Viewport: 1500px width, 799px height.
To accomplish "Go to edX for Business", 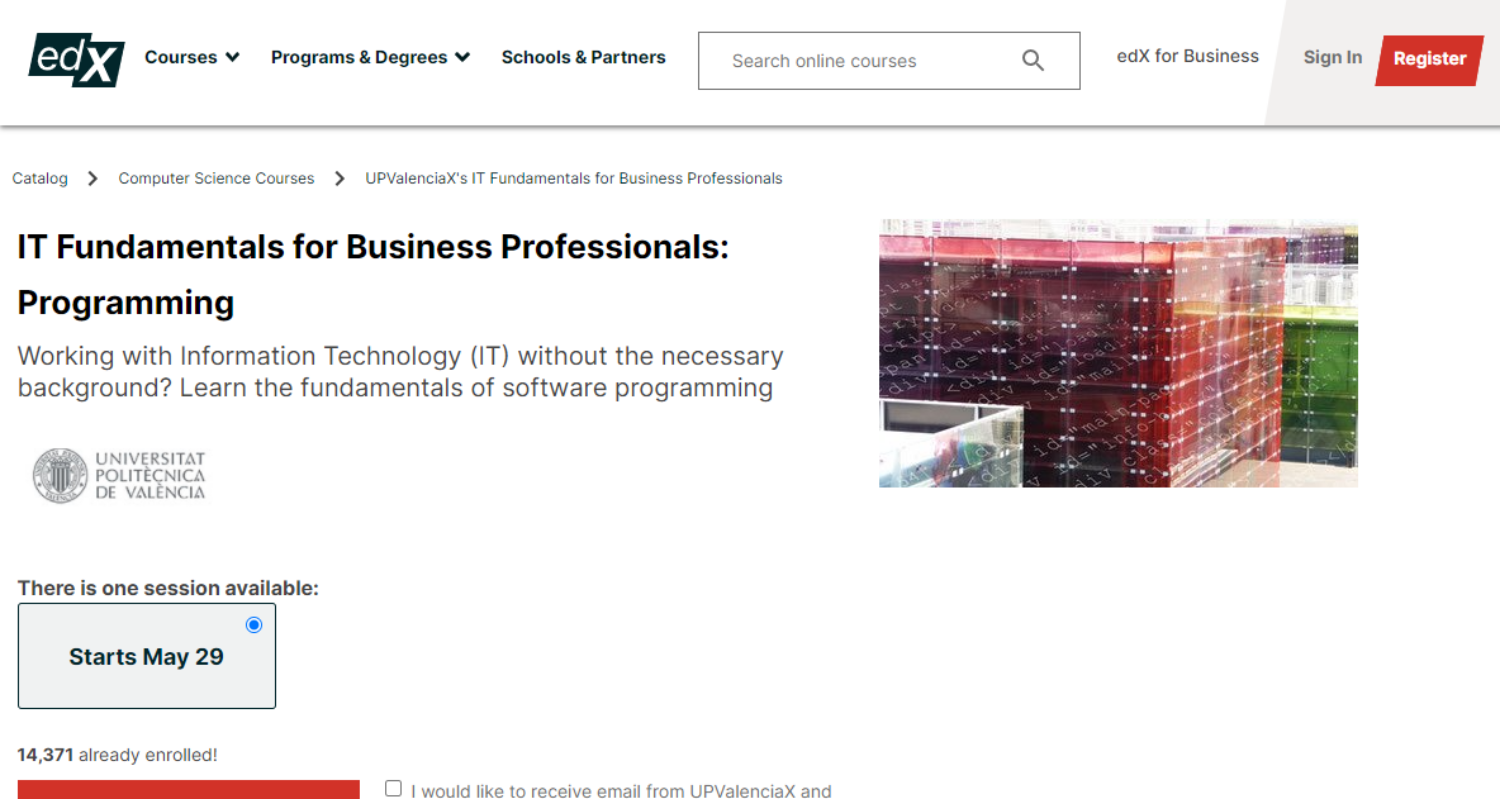I will (1187, 57).
